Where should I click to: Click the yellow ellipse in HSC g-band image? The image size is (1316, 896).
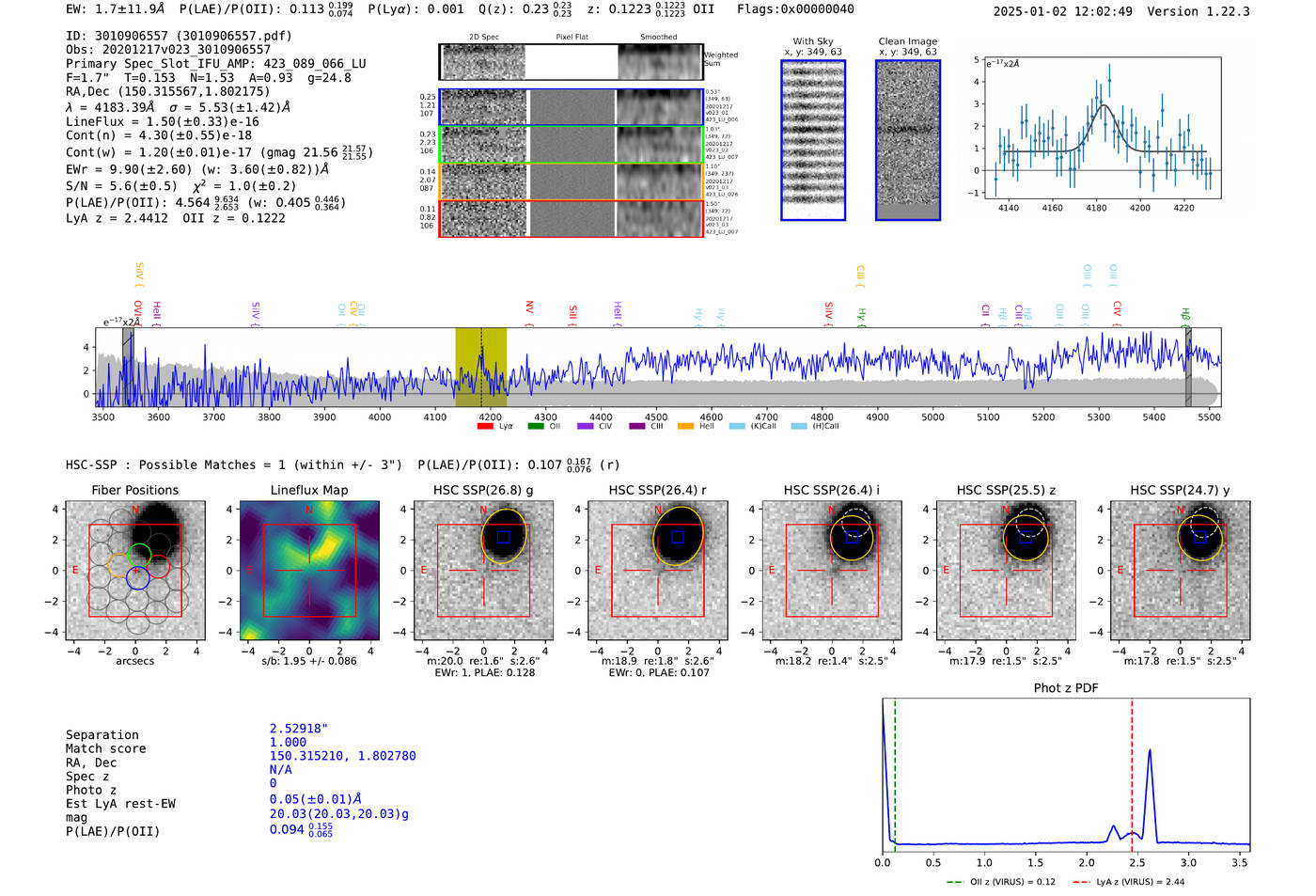[x=505, y=536]
